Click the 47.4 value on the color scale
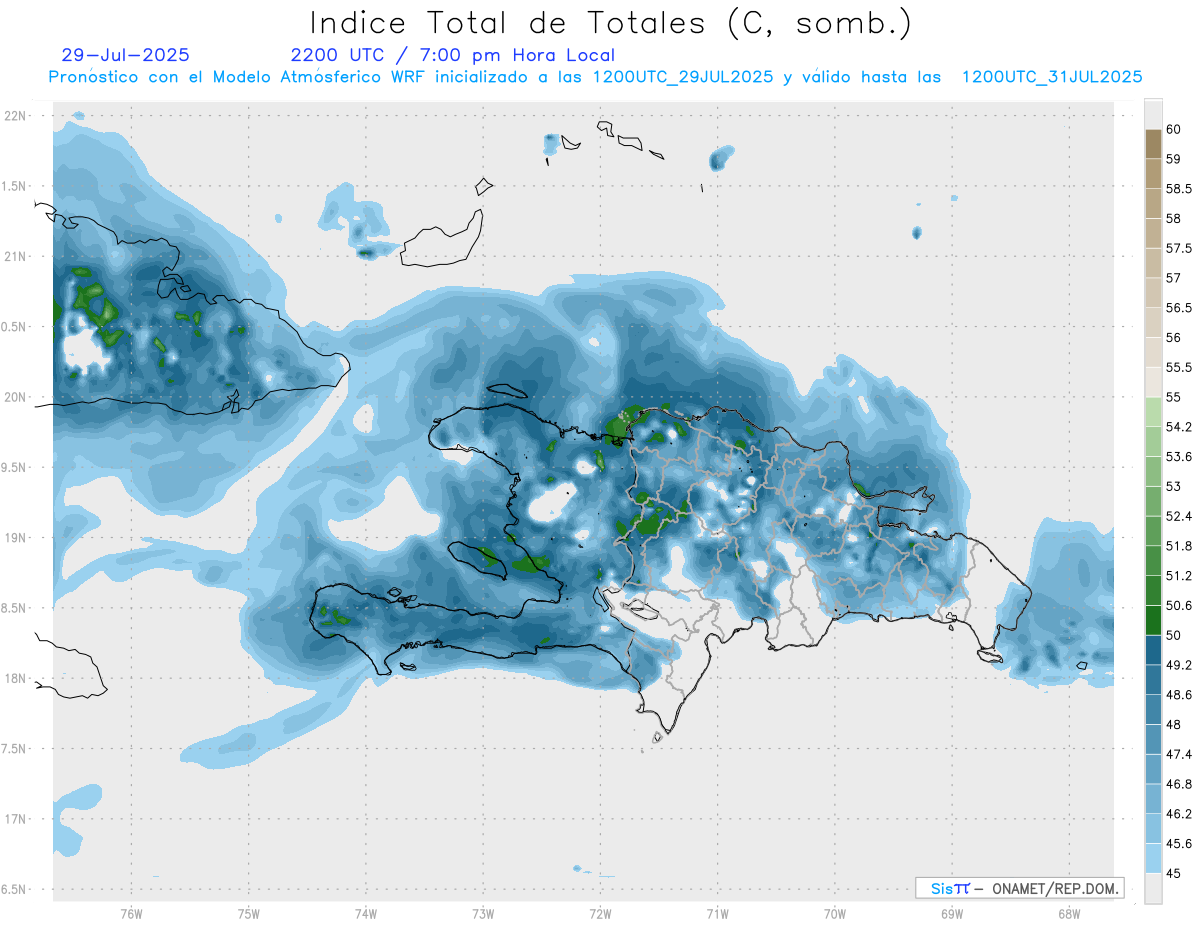Image resolution: width=1200 pixels, height=927 pixels. point(1178,754)
